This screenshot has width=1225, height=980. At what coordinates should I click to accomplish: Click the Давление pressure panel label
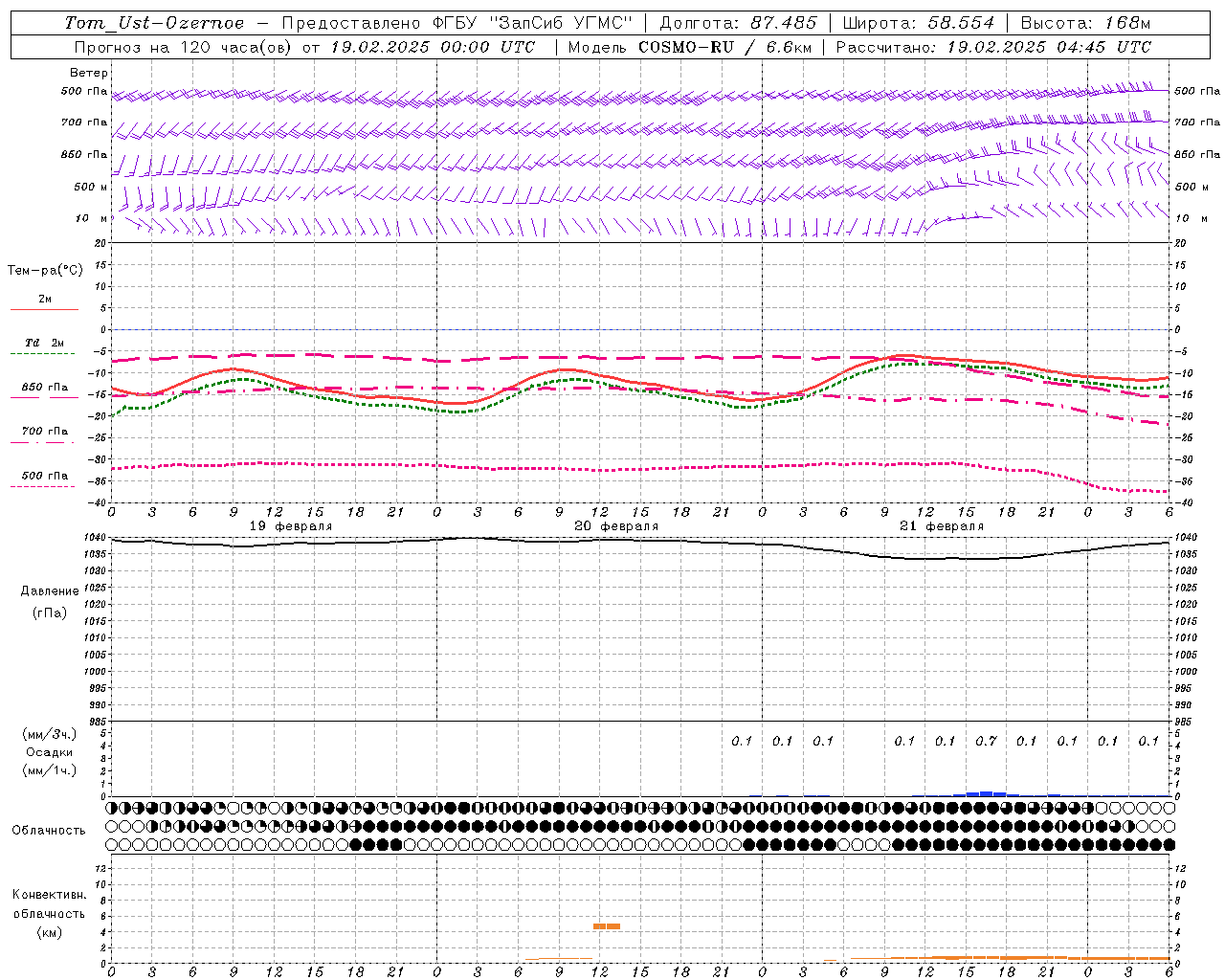(x=50, y=591)
